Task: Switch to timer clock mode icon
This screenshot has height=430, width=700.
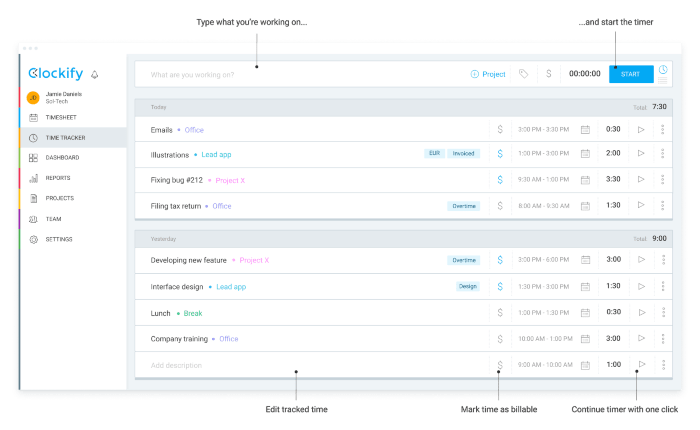Action: point(662,69)
